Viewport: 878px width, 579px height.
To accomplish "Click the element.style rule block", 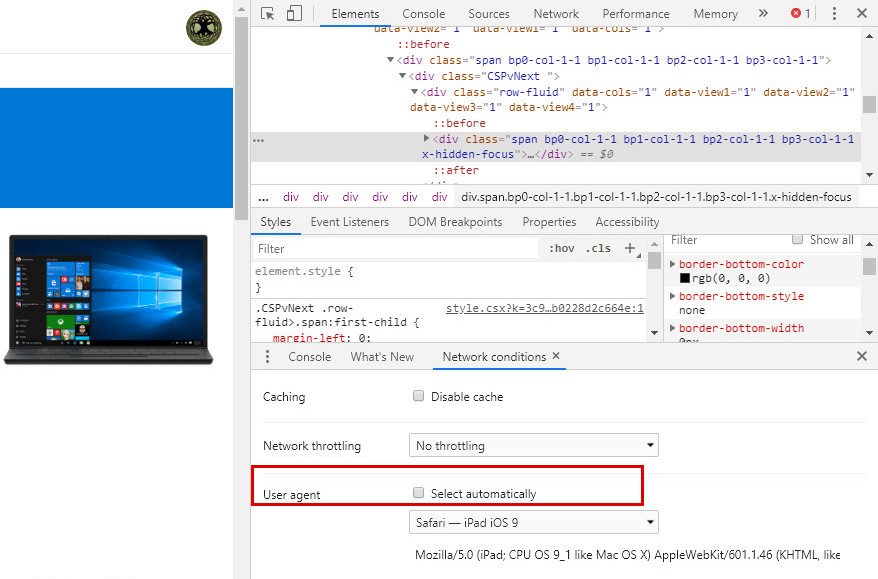I will click(x=449, y=279).
